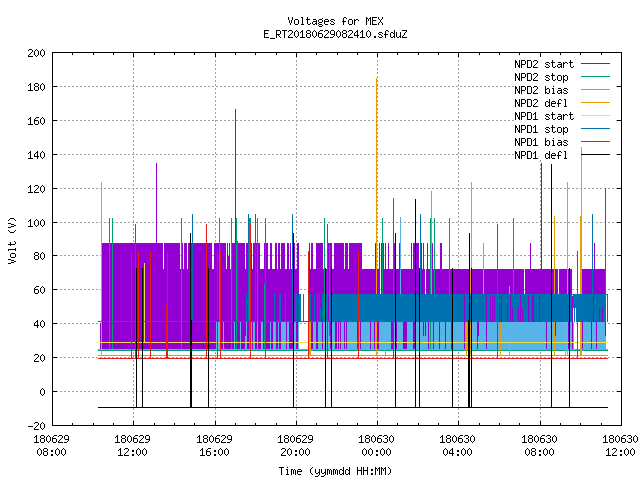640x480 pixels.
Task: Click the red NPD1 bias legend line
Action: pos(596,142)
